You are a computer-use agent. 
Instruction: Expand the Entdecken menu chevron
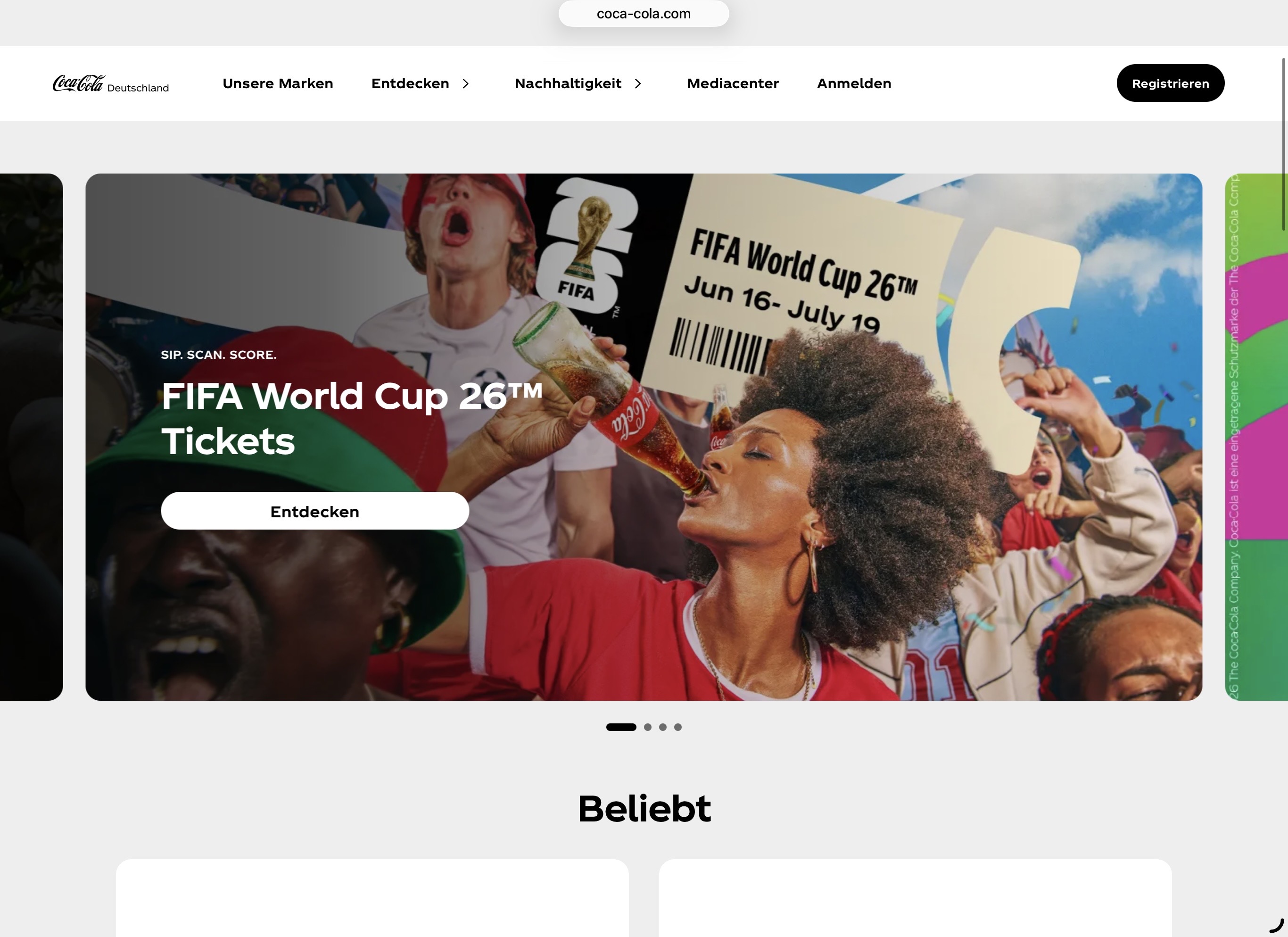click(x=466, y=83)
